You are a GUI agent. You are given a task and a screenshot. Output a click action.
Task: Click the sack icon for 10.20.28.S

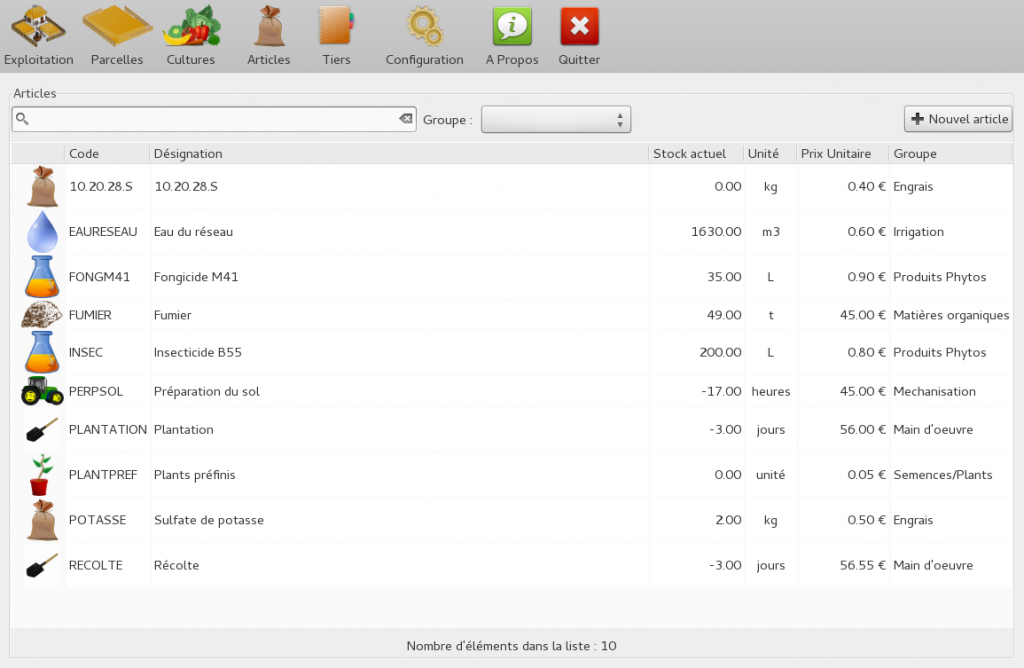pyautogui.click(x=42, y=187)
